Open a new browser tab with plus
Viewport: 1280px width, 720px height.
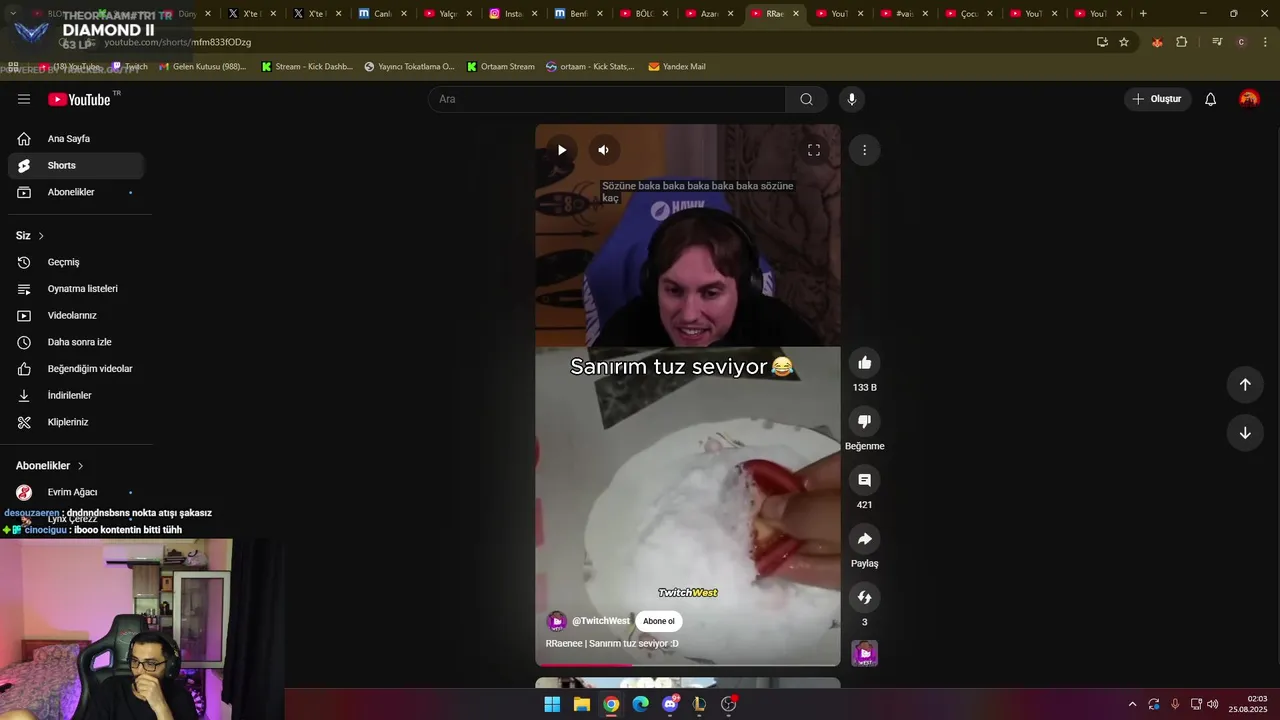(x=1143, y=14)
